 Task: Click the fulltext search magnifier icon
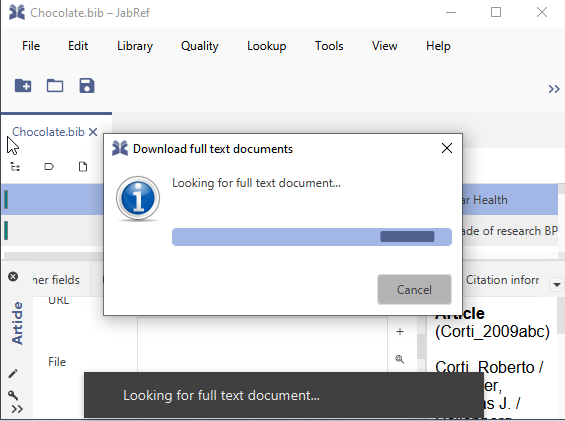coord(400,359)
